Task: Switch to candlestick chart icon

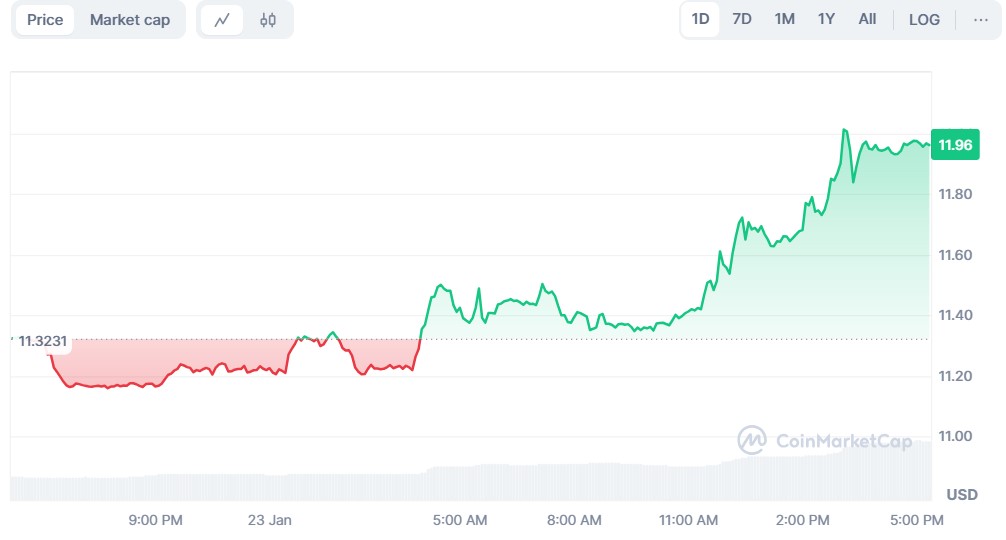Action: coord(268,20)
